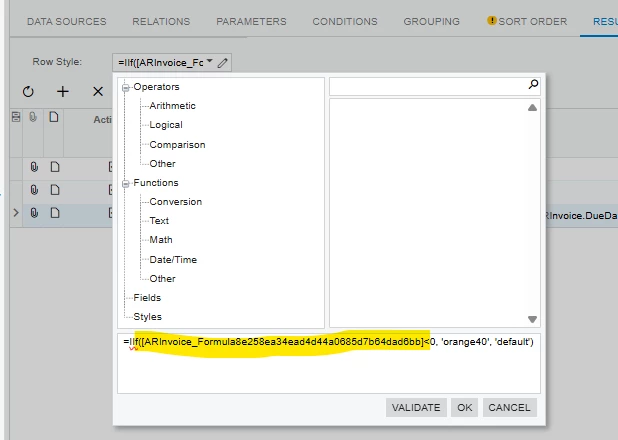
Task: Click the Functions tree label
Action: click(156, 183)
